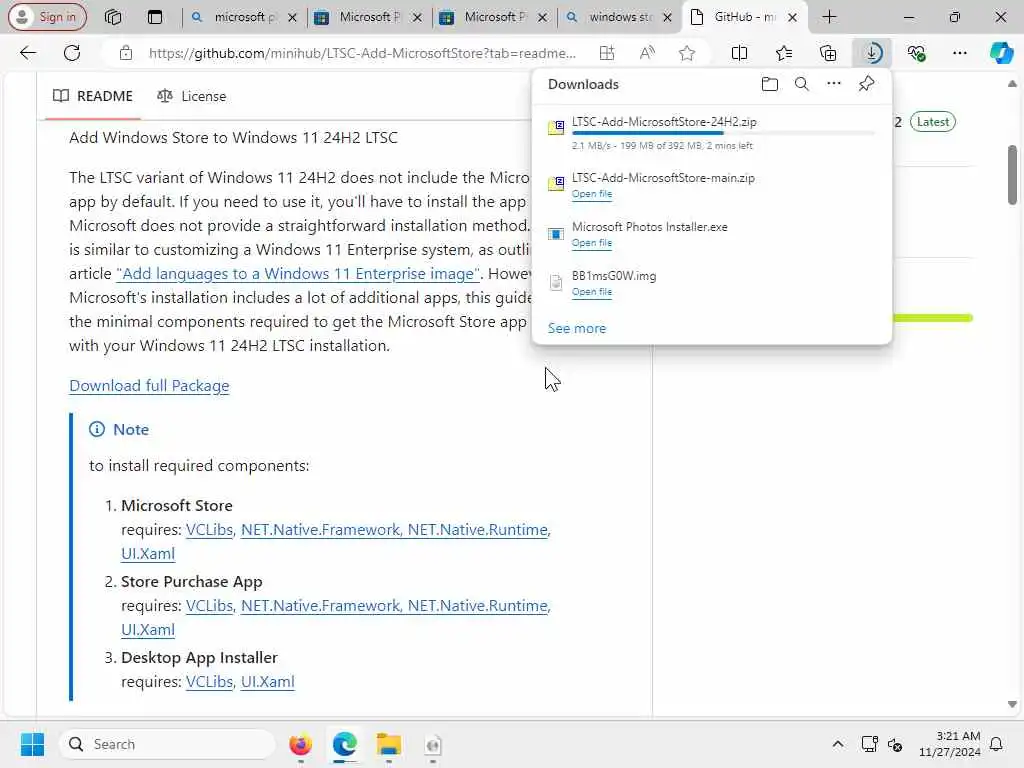Open the network icon in system tray
1024x768 pixels.
click(x=869, y=744)
